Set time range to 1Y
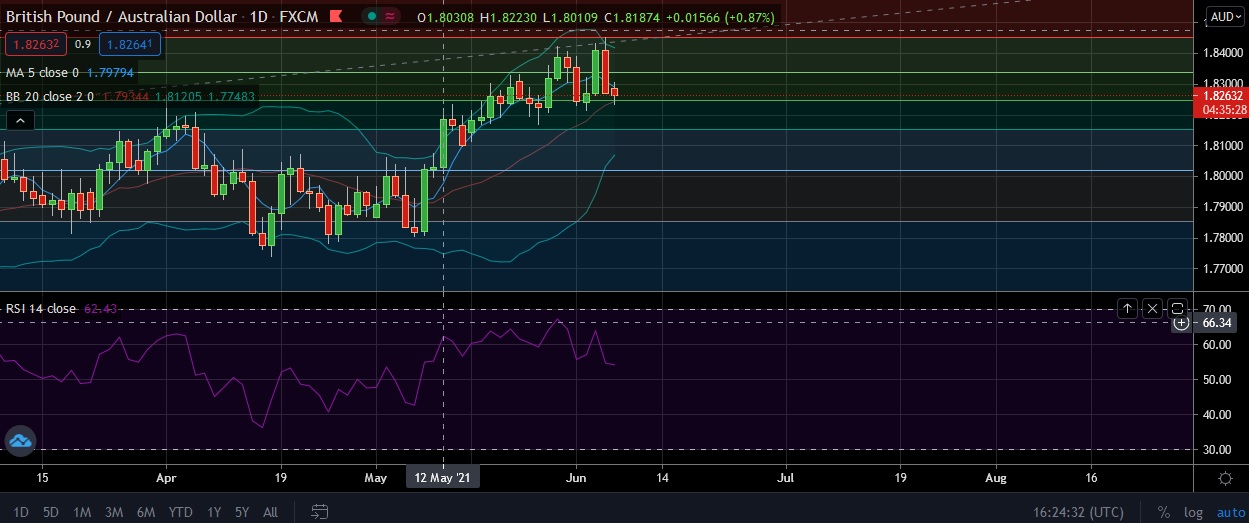 (x=214, y=512)
